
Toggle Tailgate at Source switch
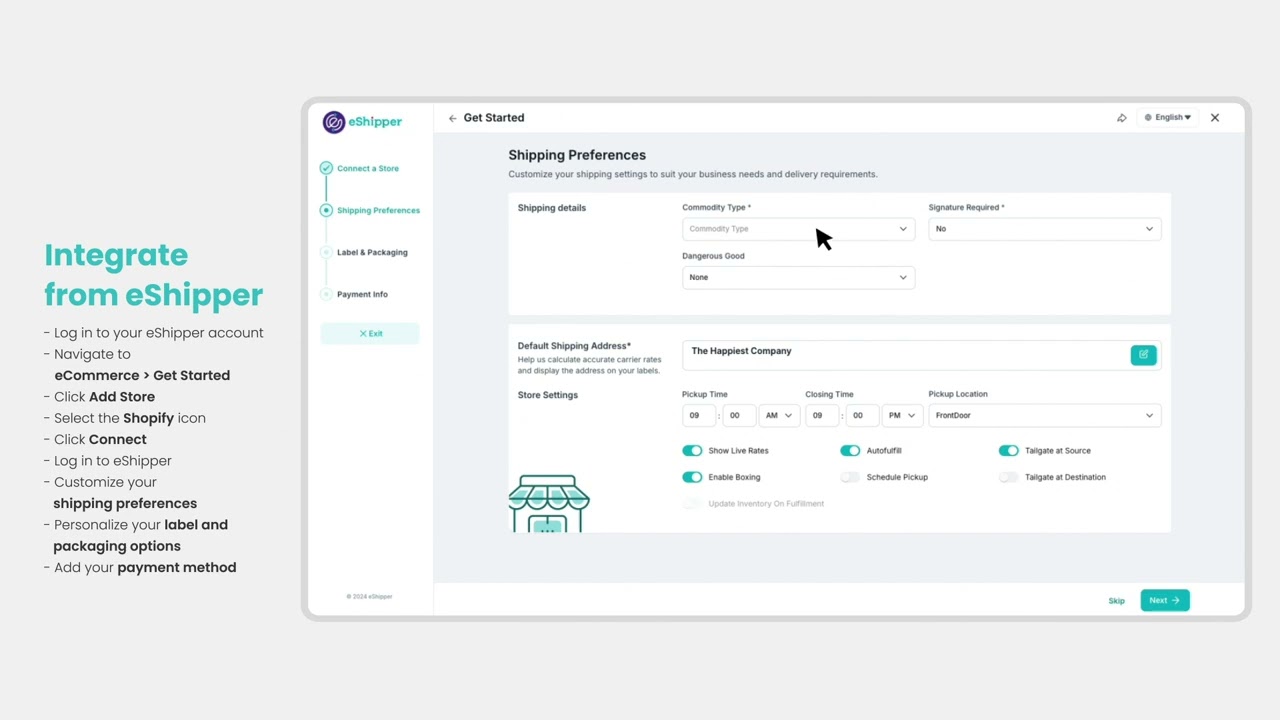click(x=1008, y=451)
